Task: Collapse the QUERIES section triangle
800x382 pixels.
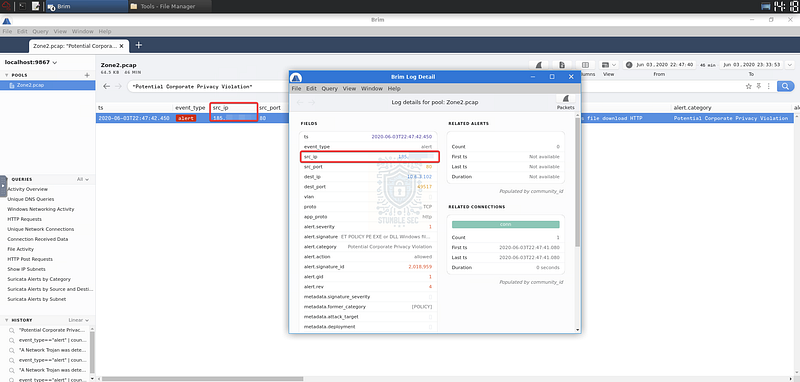Action: [x=6, y=180]
